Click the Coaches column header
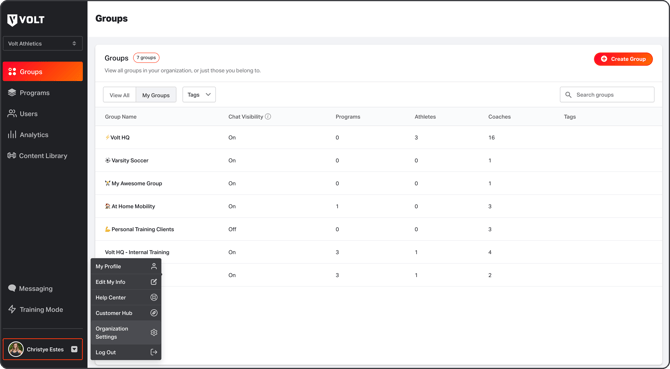Image resolution: width=670 pixels, height=369 pixels. tap(500, 117)
